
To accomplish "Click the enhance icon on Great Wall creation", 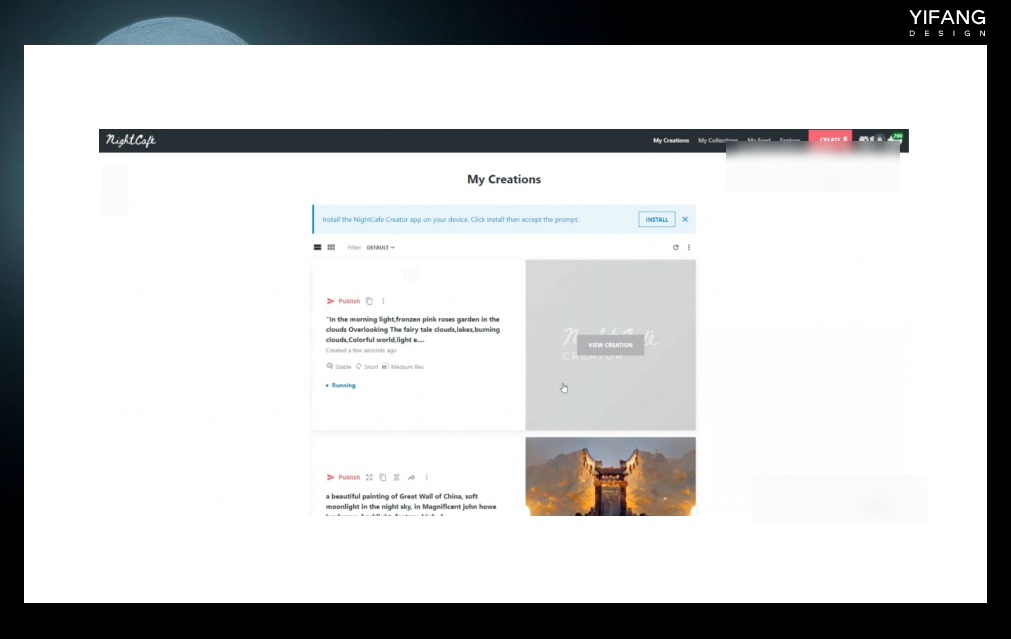I will (x=369, y=477).
